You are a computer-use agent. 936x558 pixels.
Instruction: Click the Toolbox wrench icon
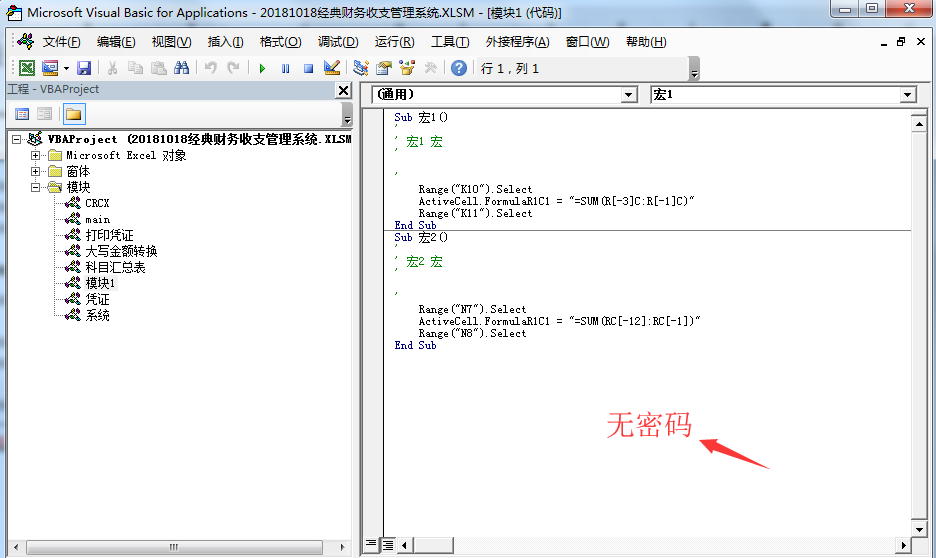430,68
